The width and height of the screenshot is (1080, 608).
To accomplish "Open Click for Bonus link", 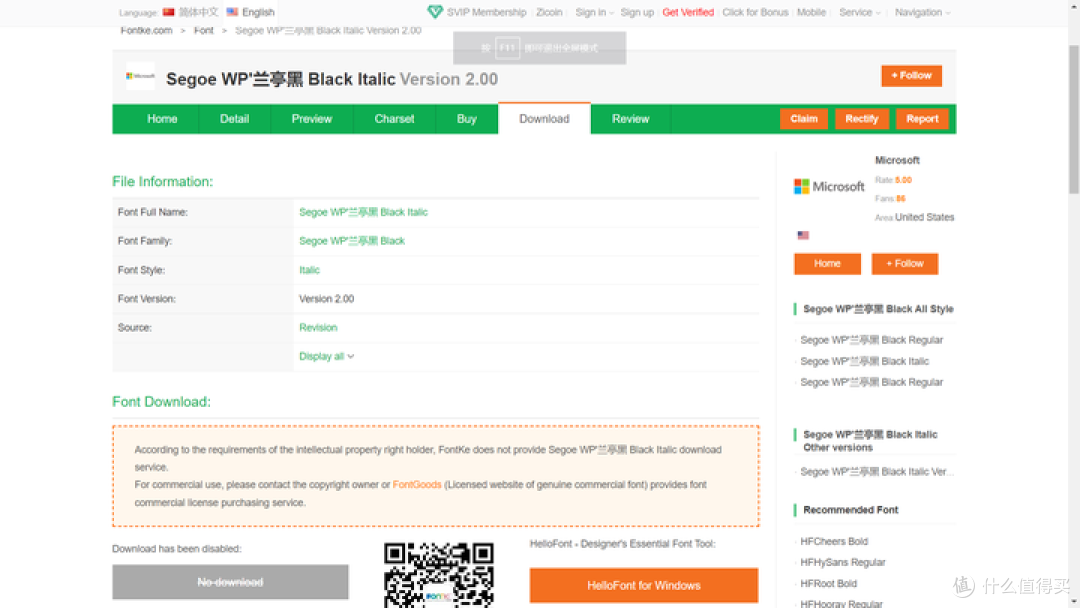I will (x=755, y=12).
